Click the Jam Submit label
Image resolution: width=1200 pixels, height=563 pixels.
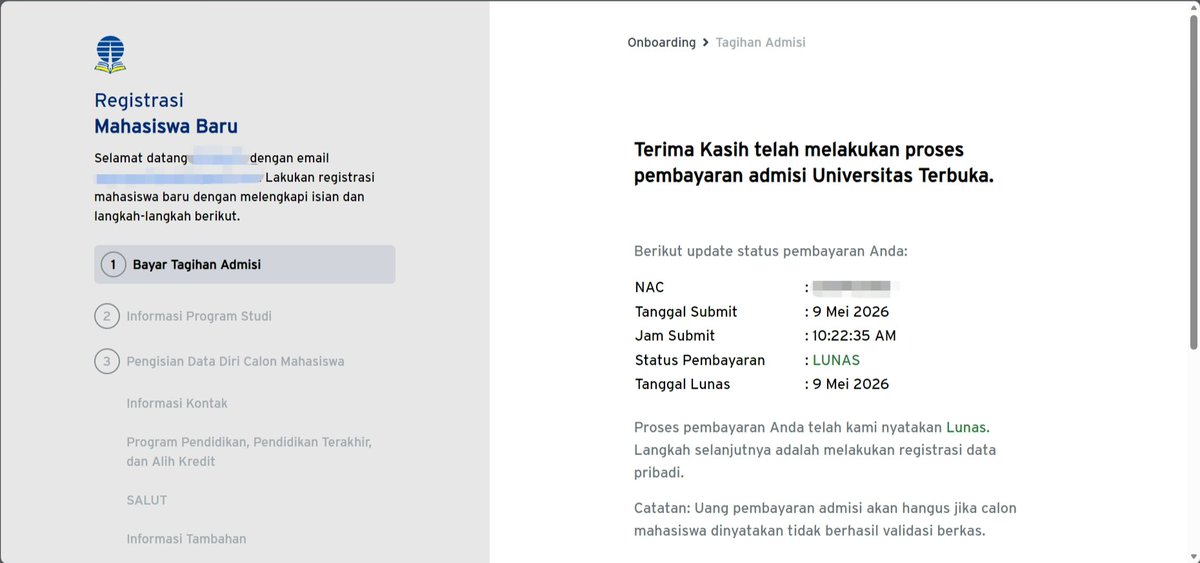point(675,336)
